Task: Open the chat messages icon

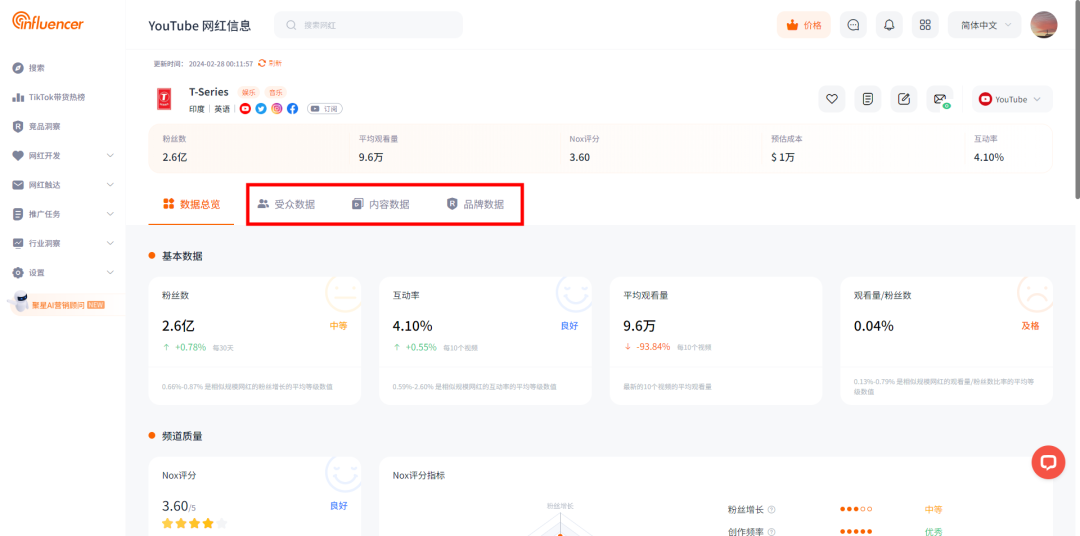Action: tap(853, 25)
